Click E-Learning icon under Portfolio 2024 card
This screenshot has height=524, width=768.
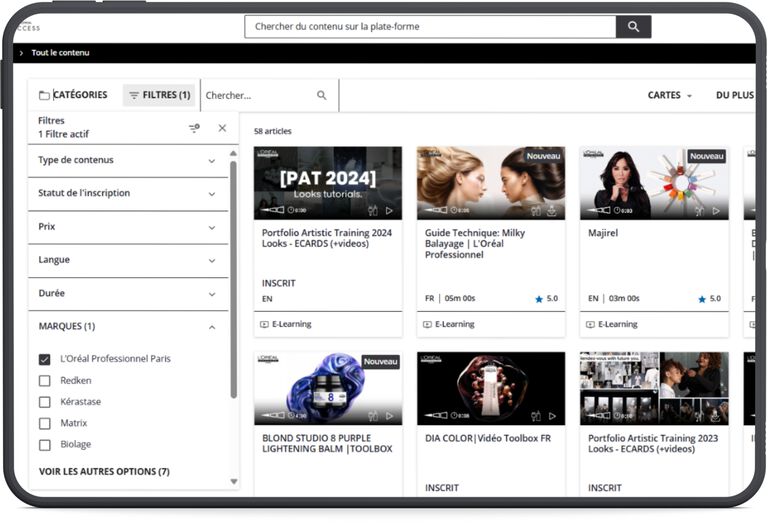(x=264, y=324)
